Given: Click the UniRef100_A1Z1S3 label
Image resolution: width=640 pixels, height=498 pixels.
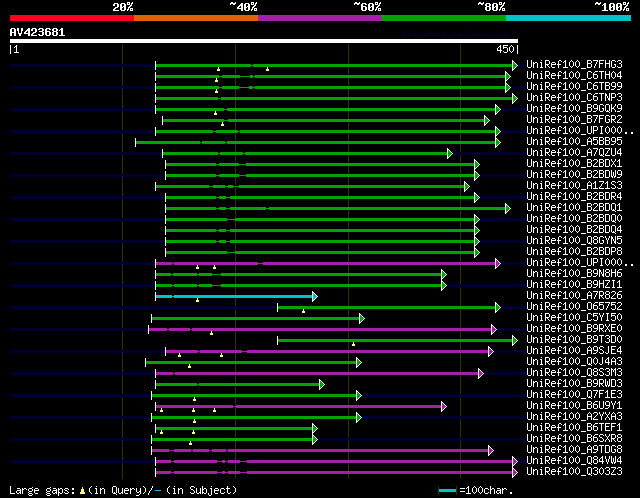Looking at the screenshot, I should click(x=574, y=185).
